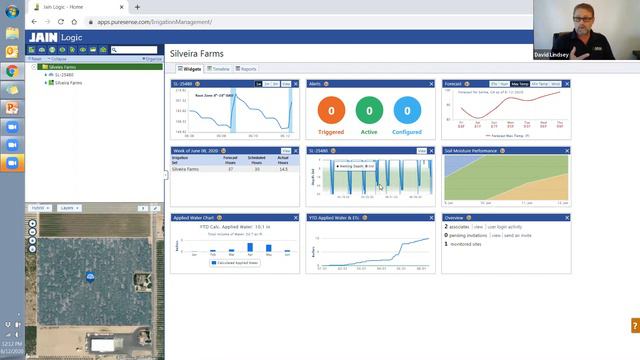Open the Hybrid map type dropdown
The width and height of the screenshot is (640, 360).
(x=40, y=208)
